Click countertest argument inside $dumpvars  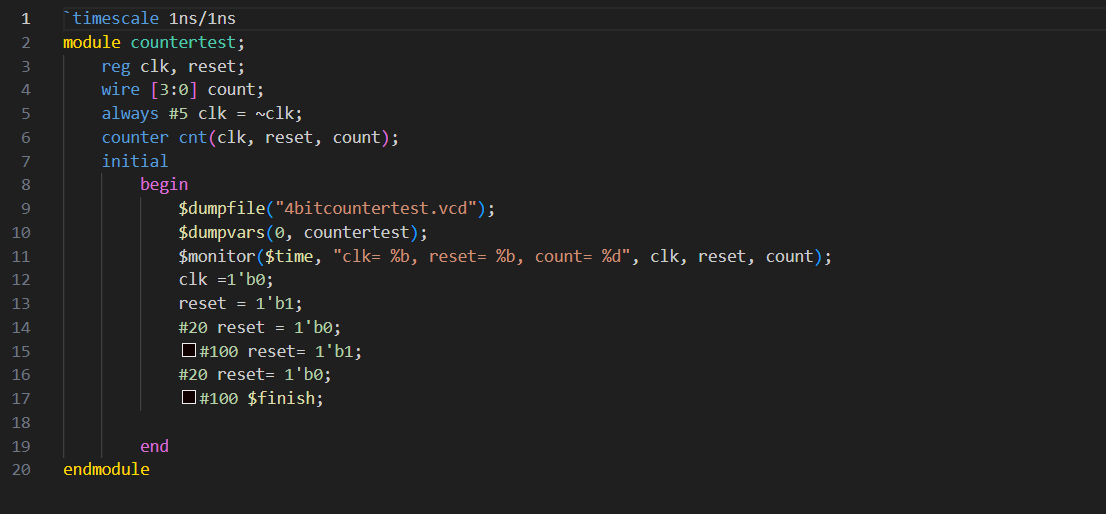coord(356,233)
